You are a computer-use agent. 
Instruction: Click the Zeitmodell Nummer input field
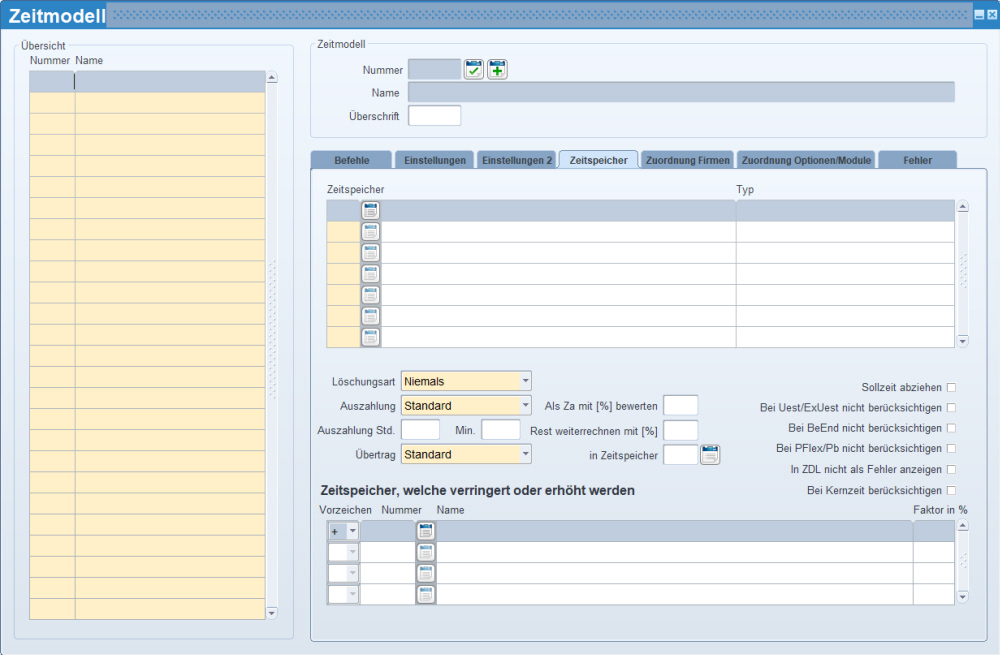434,69
